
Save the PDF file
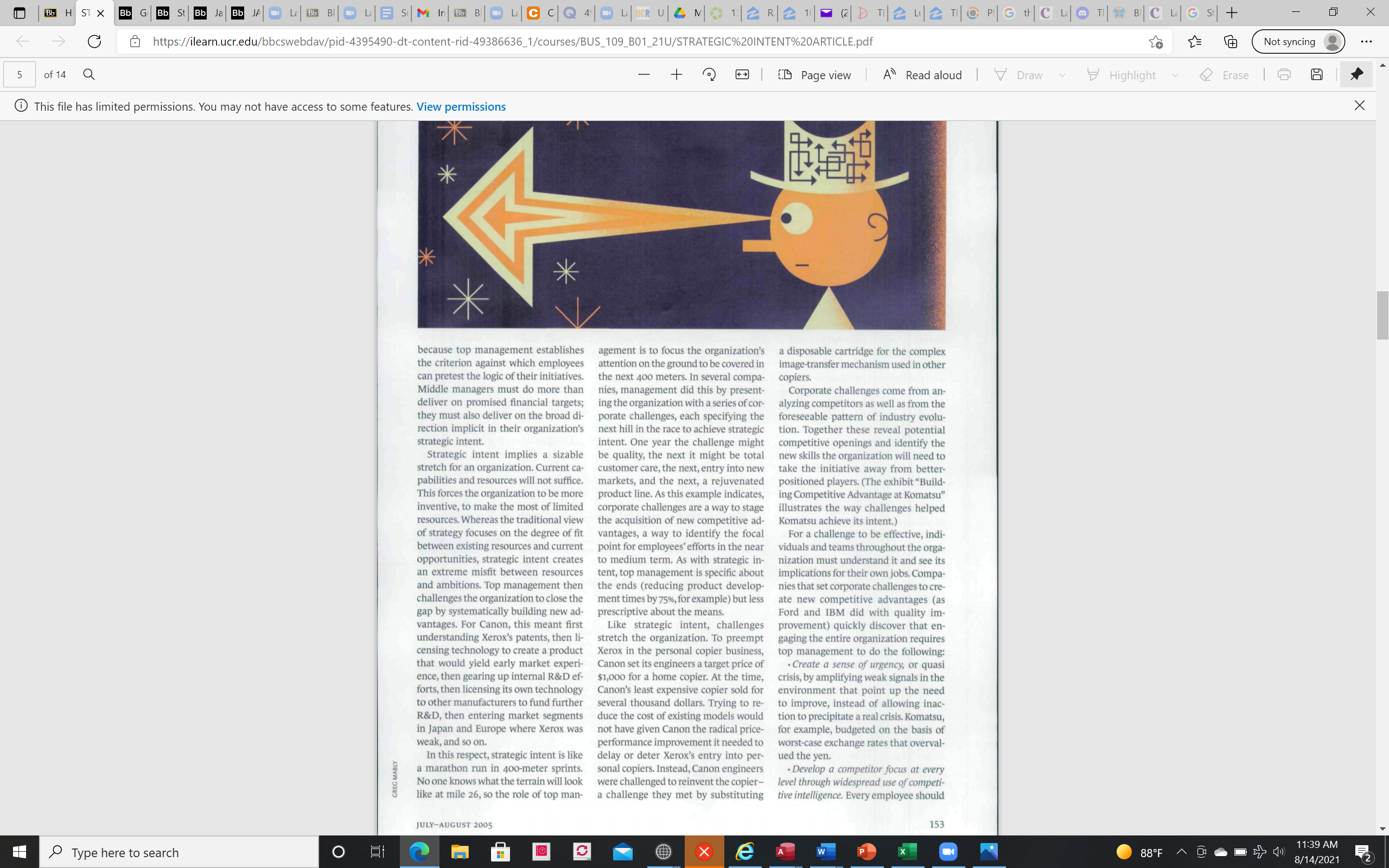(1317, 75)
